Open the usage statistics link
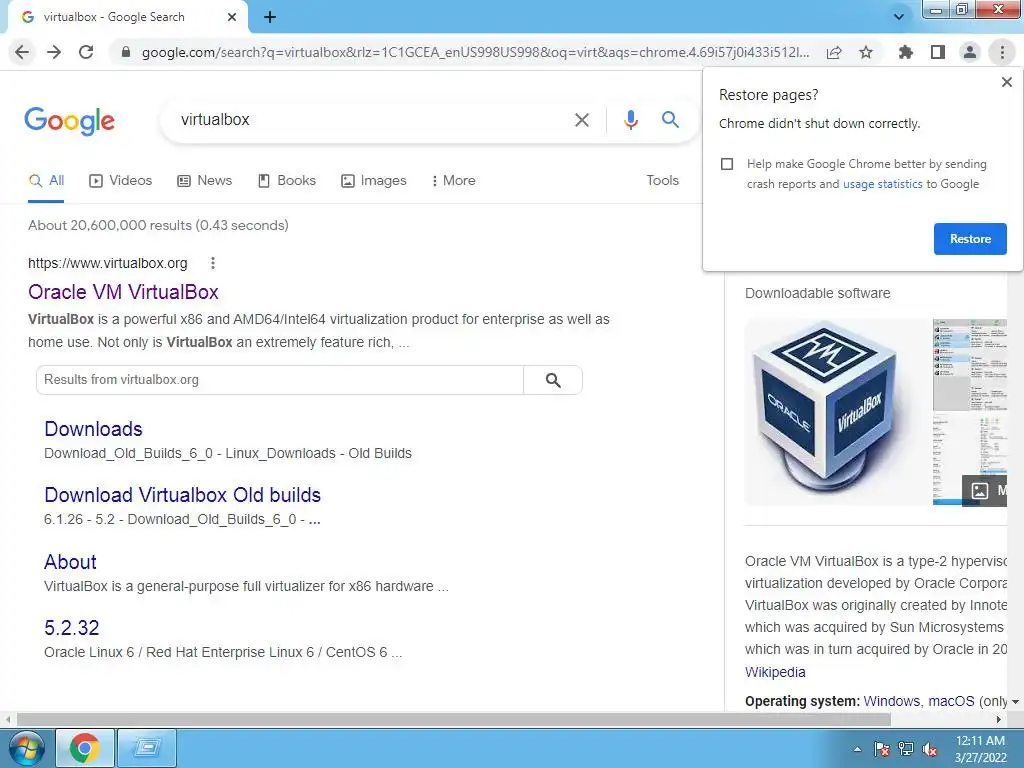Image resolution: width=1024 pixels, height=768 pixels. 882,184
